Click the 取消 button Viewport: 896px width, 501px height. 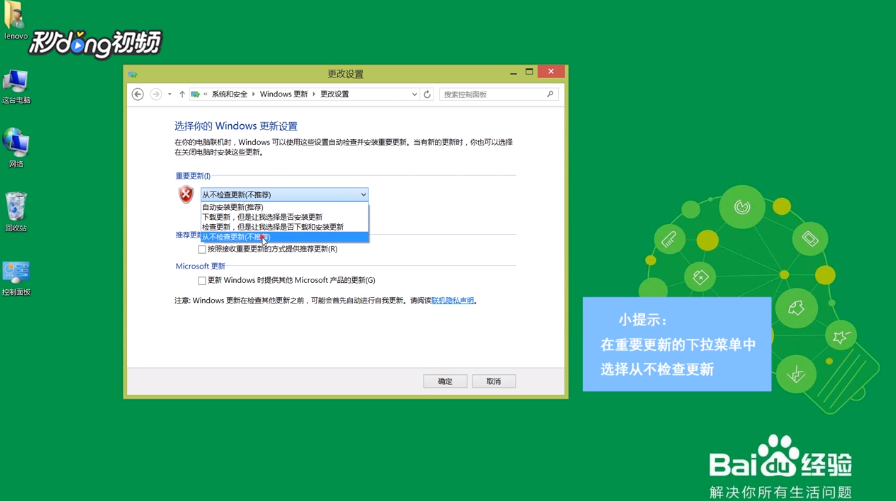coord(494,381)
